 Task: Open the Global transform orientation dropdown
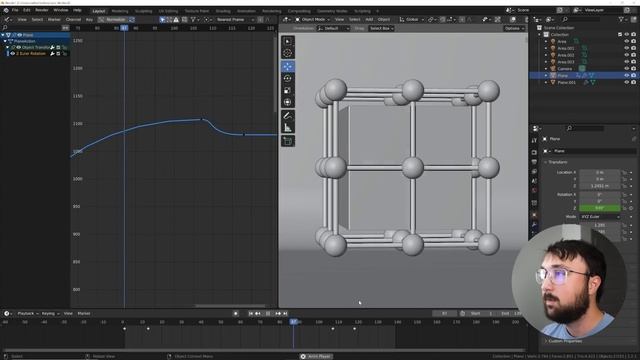pyautogui.click(x=411, y=20)
